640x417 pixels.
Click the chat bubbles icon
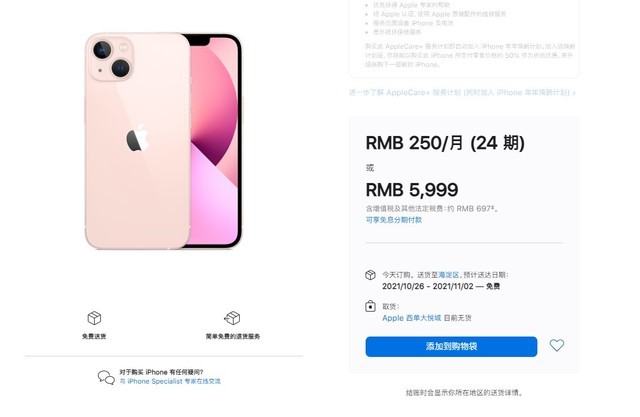[x=106, y=377]
